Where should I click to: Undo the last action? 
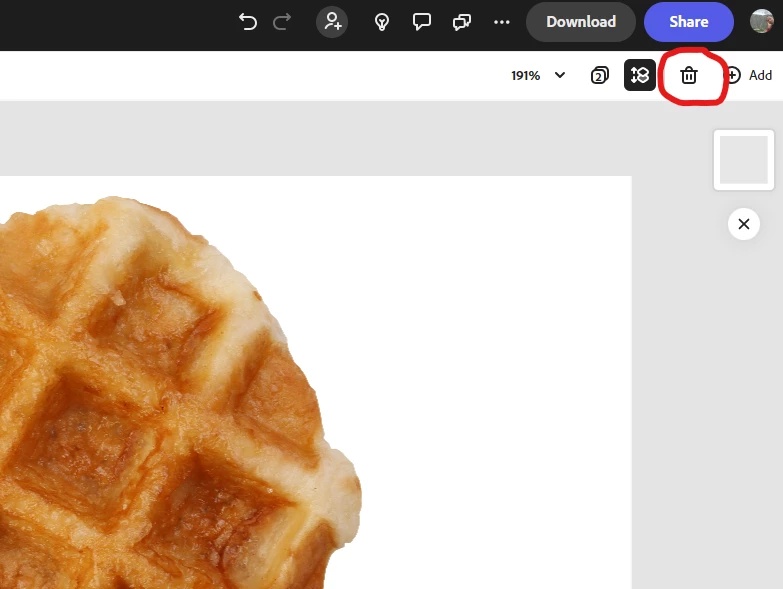point(248,22)
